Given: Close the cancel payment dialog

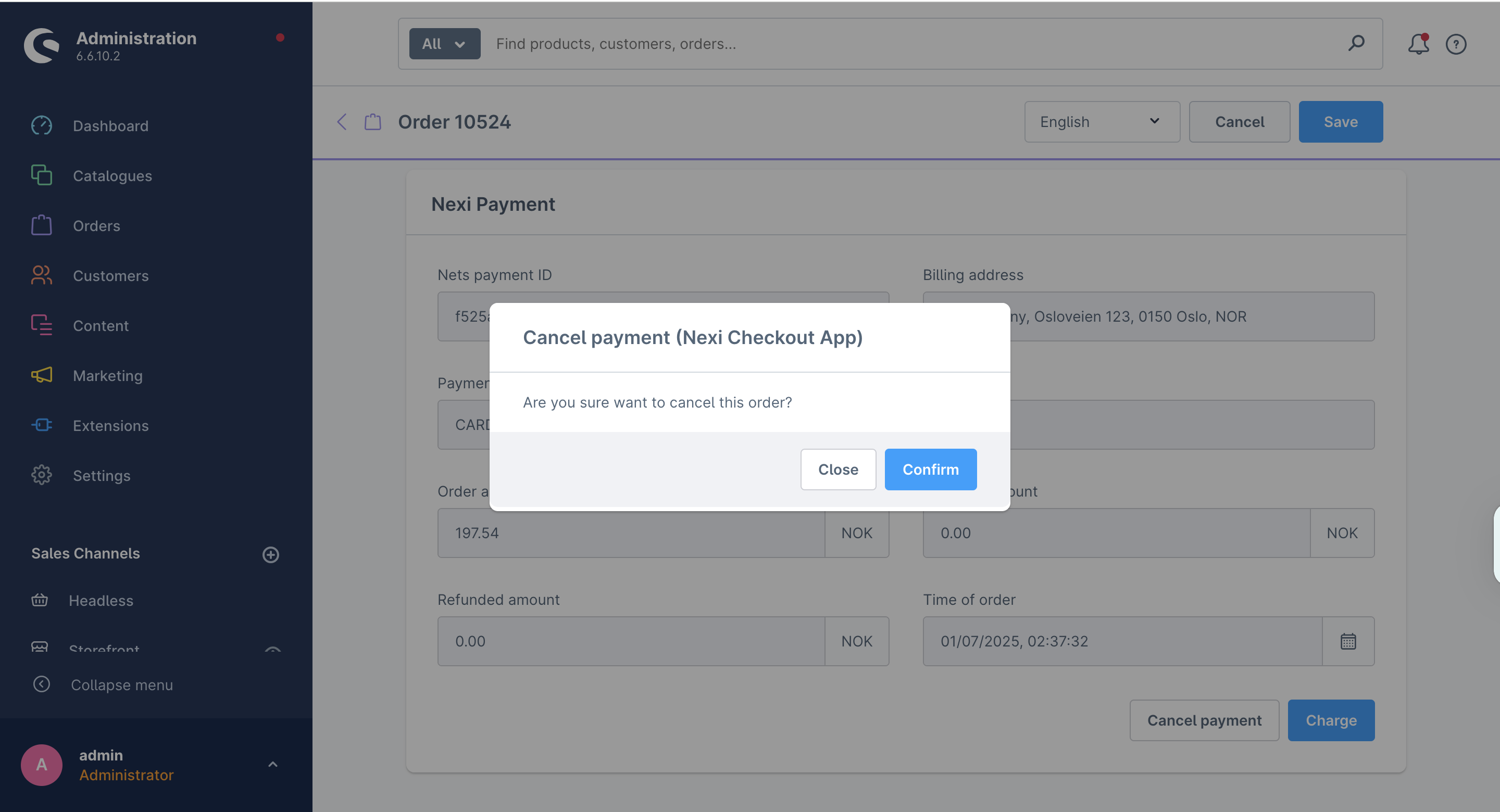Looking at the screenshot, I should tap(838, 469).
